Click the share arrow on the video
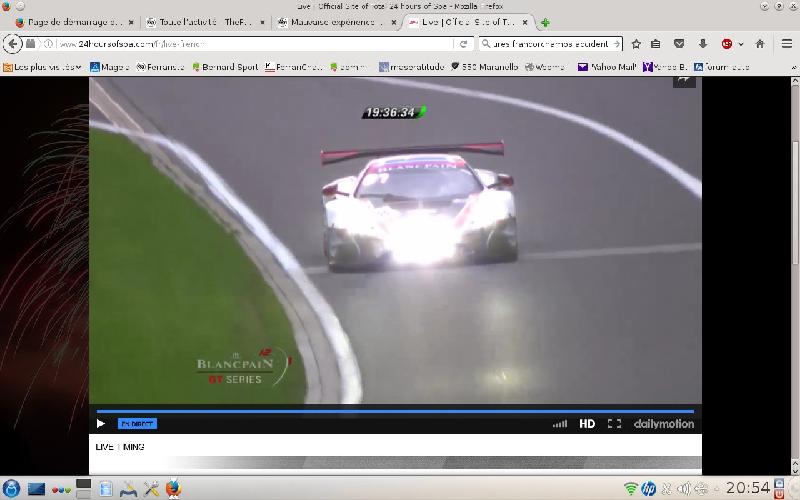Screen dimensions: 800x500 point(684,81)
